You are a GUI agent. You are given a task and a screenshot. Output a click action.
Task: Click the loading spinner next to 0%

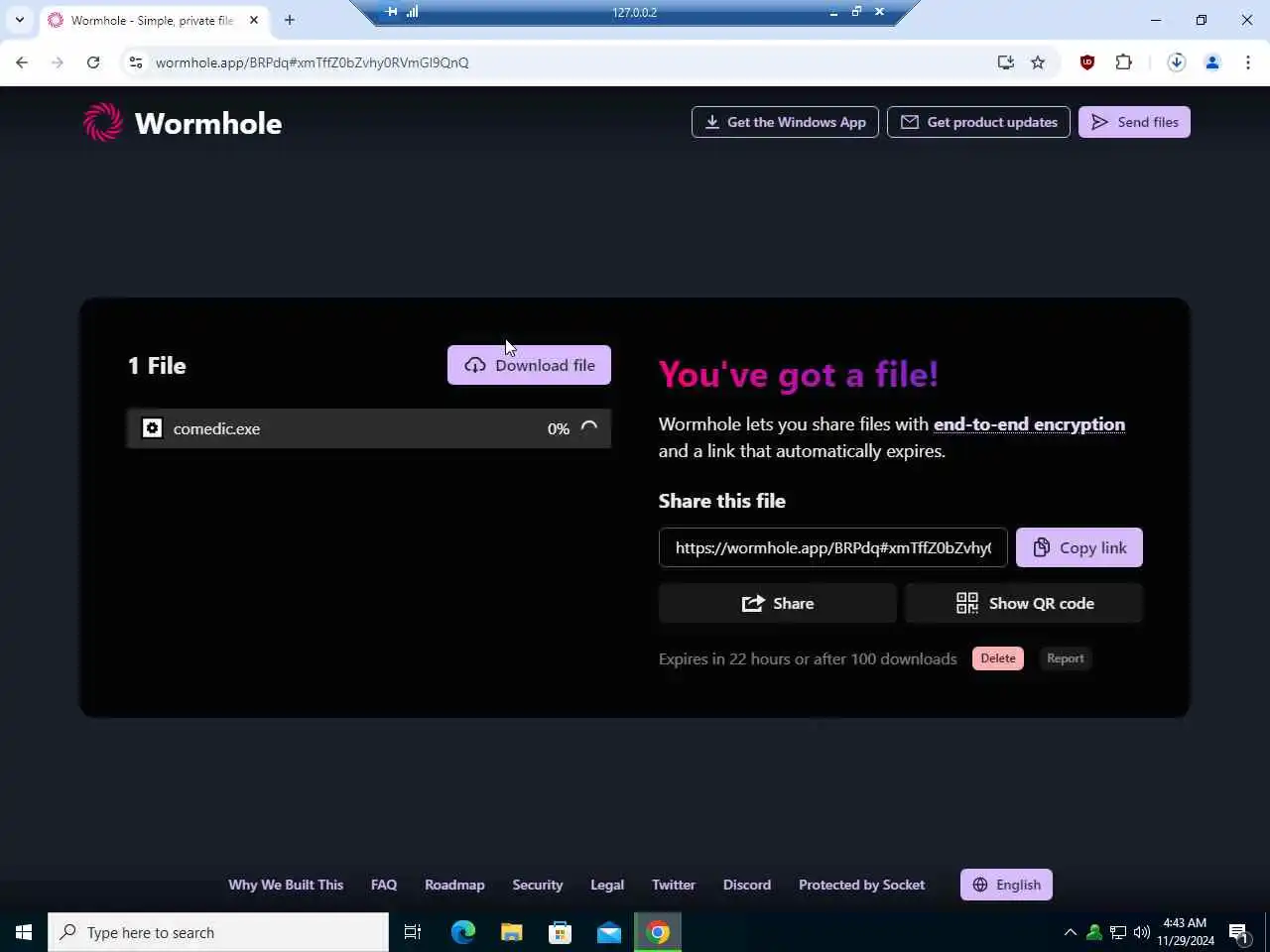coord(589,428)
